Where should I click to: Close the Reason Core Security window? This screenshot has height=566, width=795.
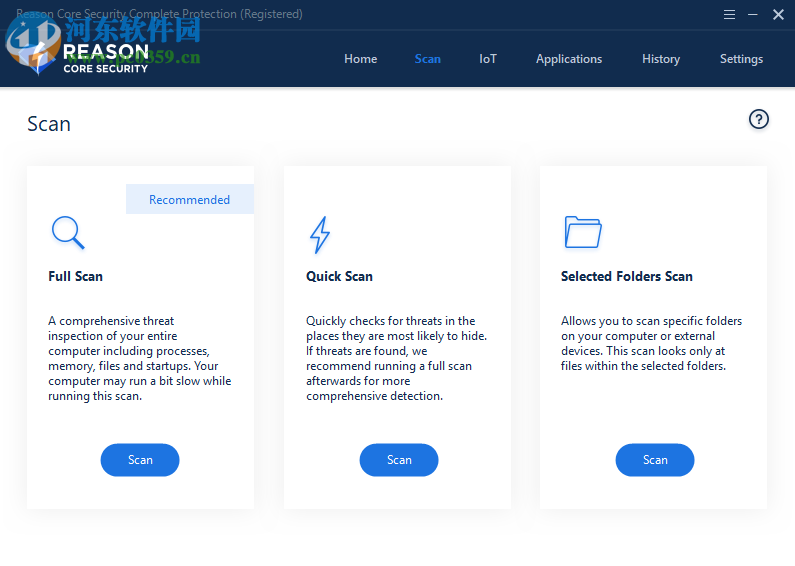(x=778, y=15)
